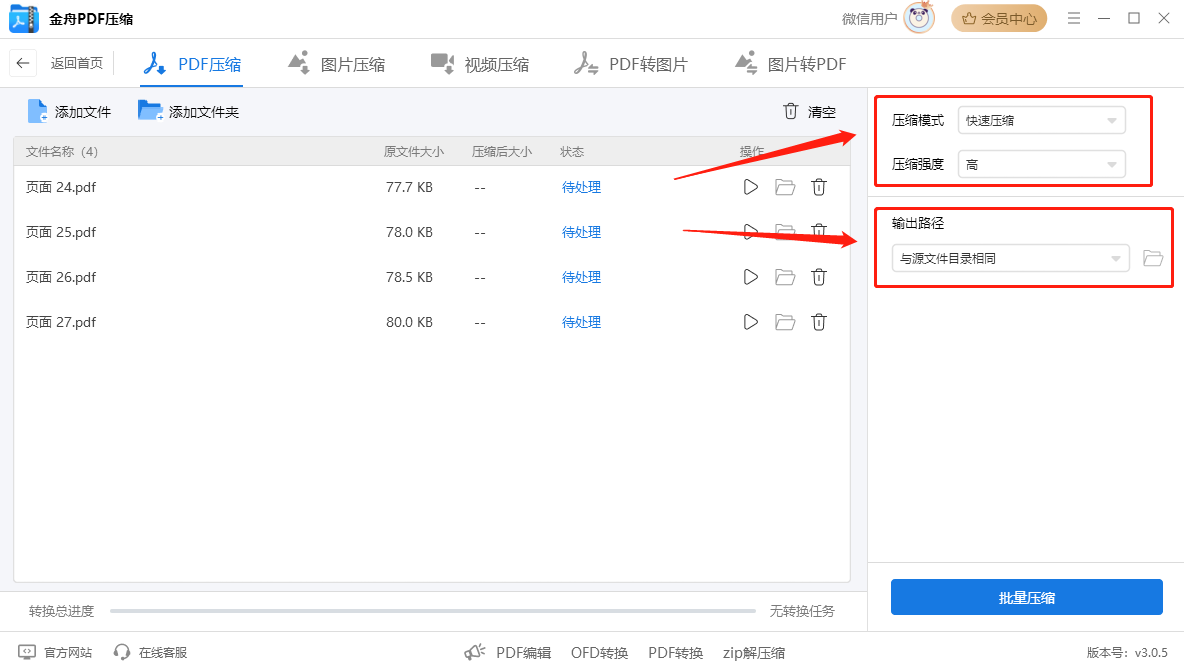1184x668 pixels.
Task: Switch to 视频压缩 tab
Action: click(480, 64)
